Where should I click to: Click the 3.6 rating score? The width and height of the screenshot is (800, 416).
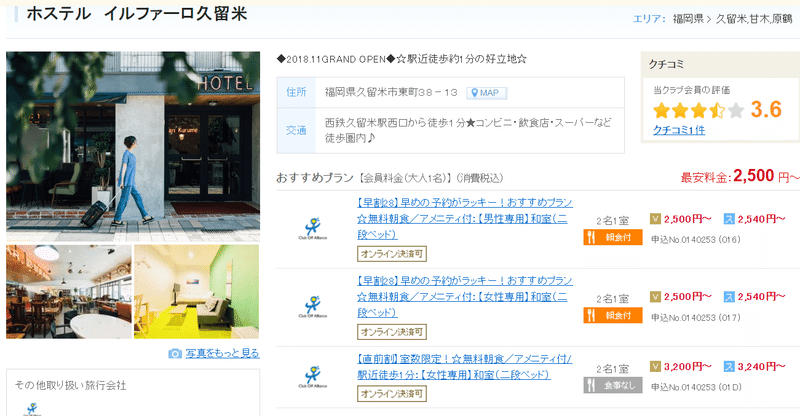pyautogui.click(x=766, y=109)
